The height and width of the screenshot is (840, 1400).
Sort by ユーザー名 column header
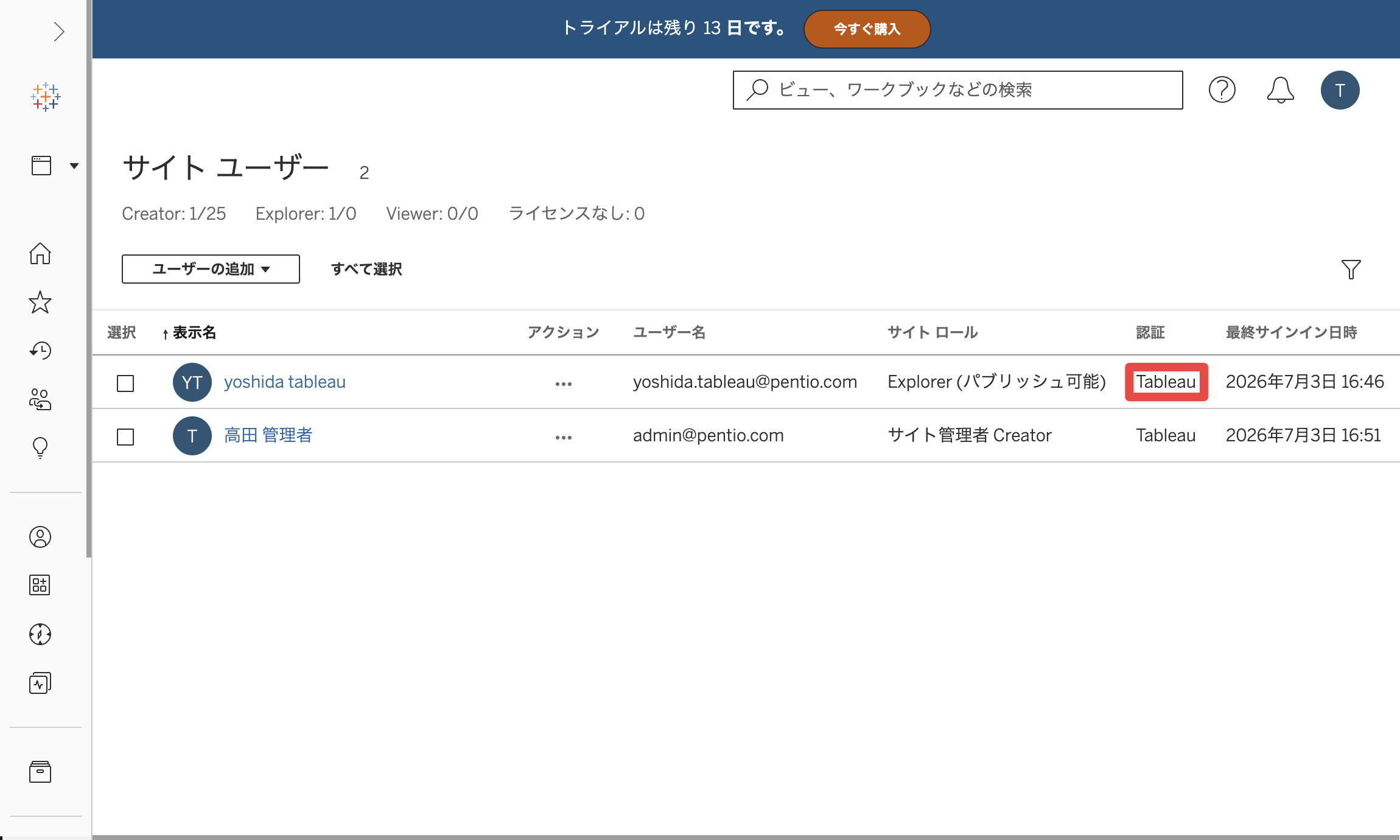[669, 332]
